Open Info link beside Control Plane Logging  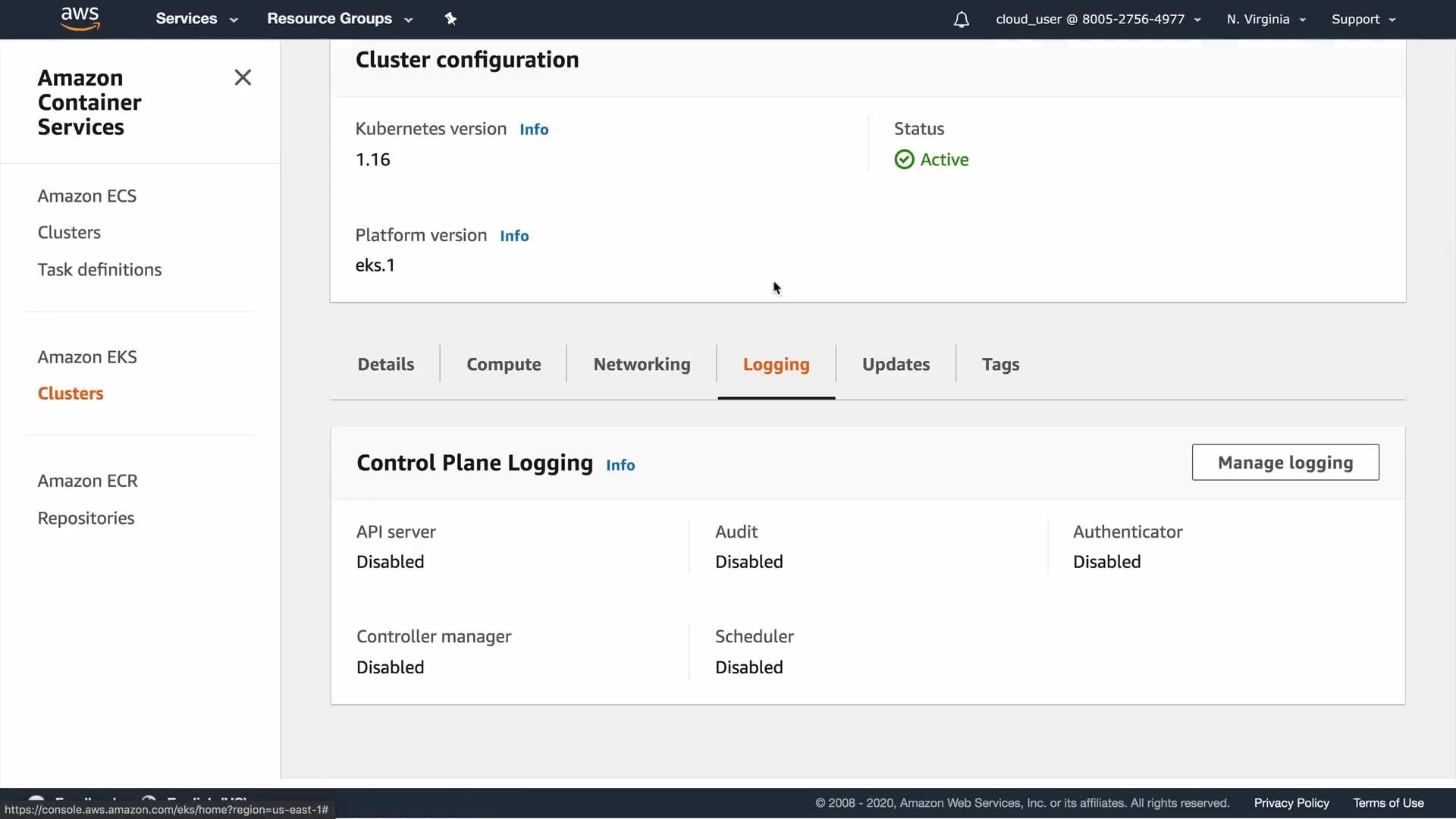[620, 466]
